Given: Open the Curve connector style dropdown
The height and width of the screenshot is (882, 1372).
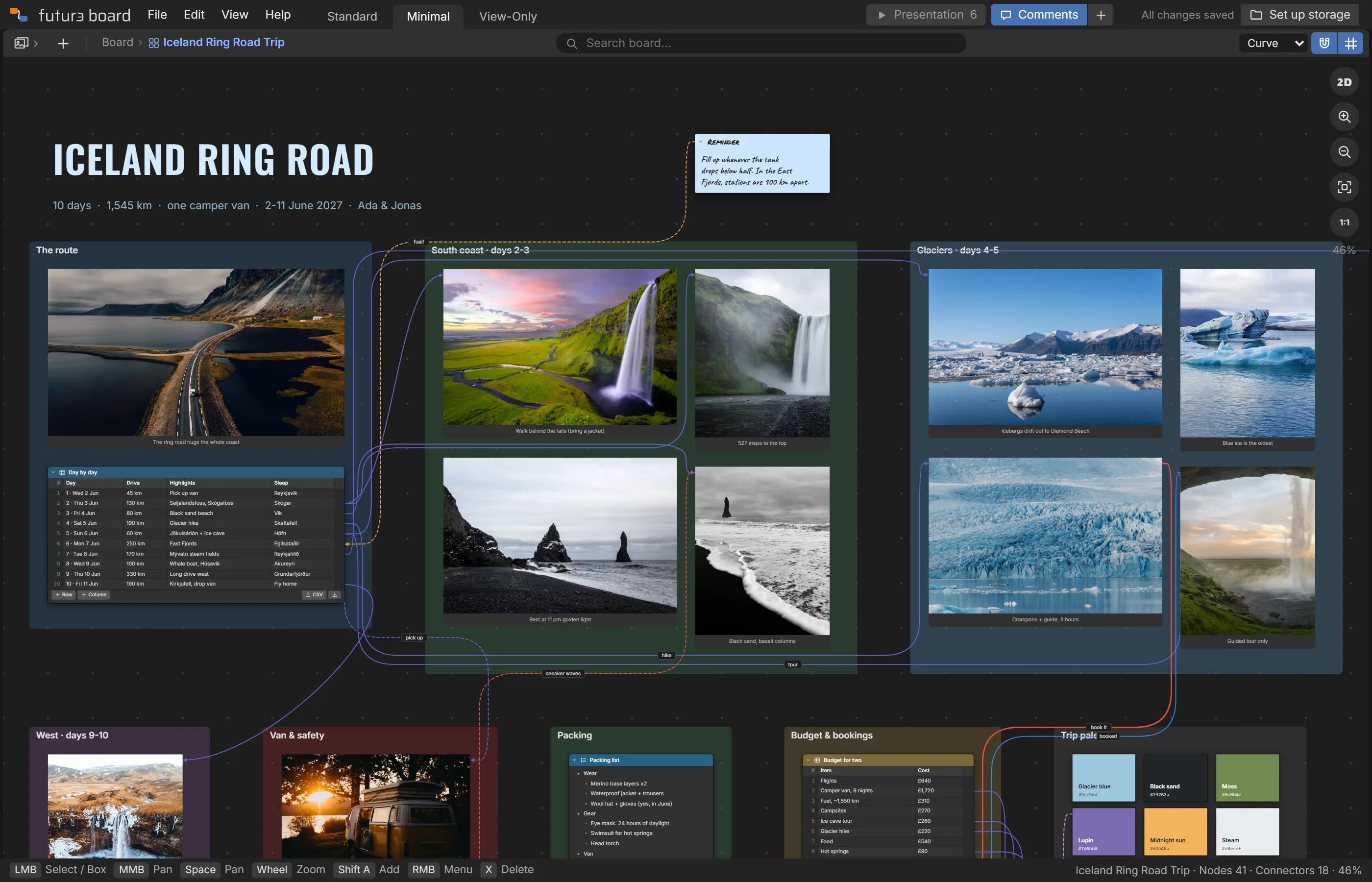Looking at the screenshot, I should coord(1274,43).
